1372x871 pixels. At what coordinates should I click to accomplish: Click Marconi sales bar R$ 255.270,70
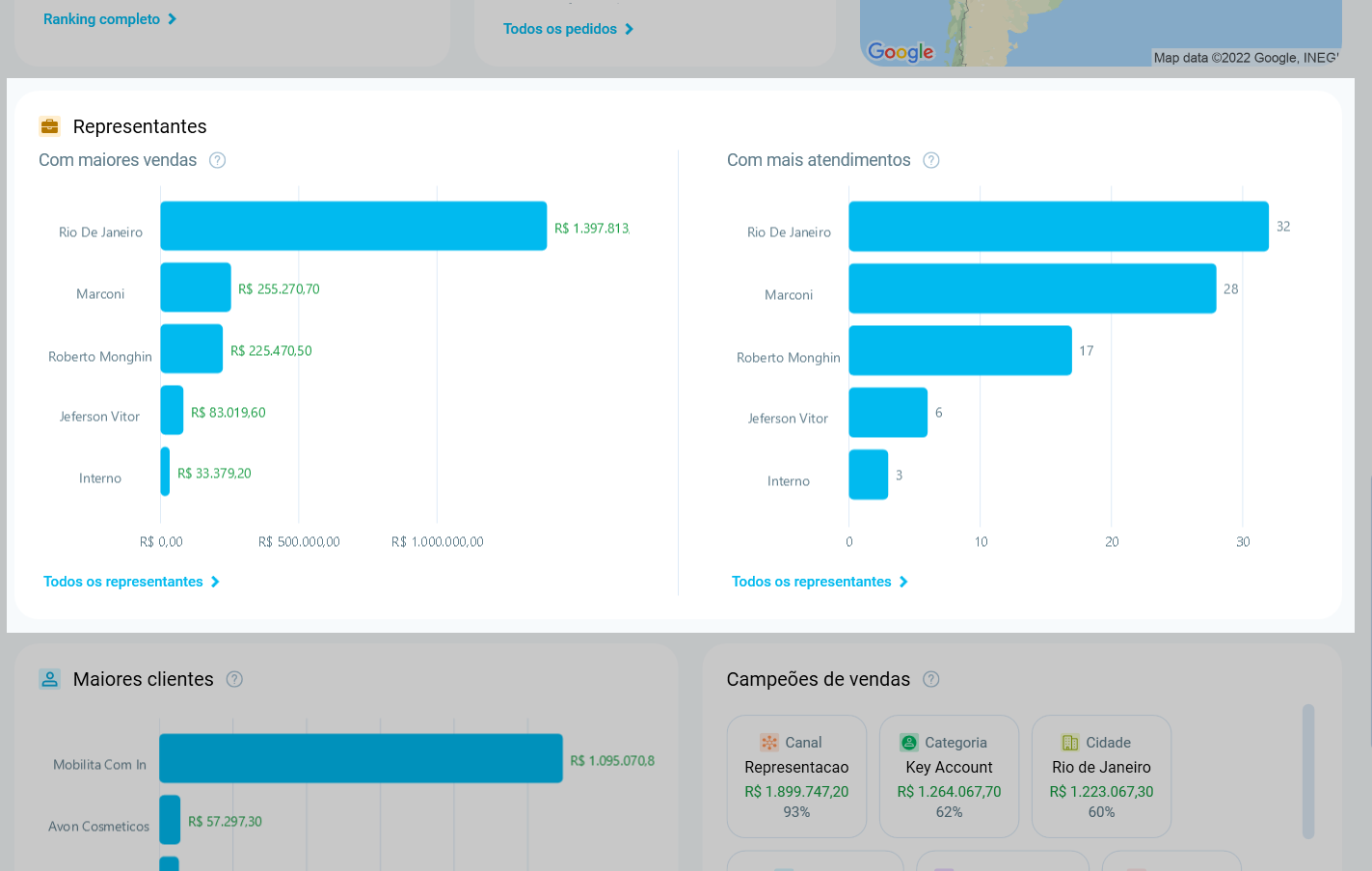(x=196, y=287)
